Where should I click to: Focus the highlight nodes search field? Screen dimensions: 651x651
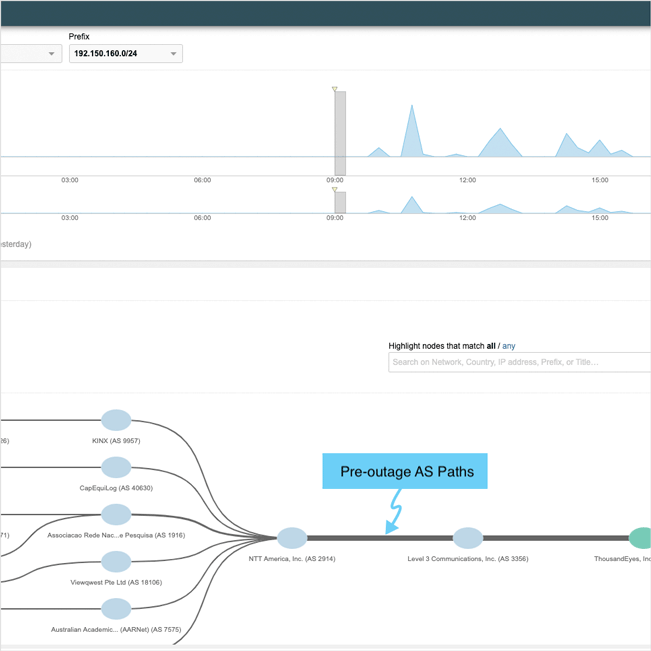(x=519, y=362)
